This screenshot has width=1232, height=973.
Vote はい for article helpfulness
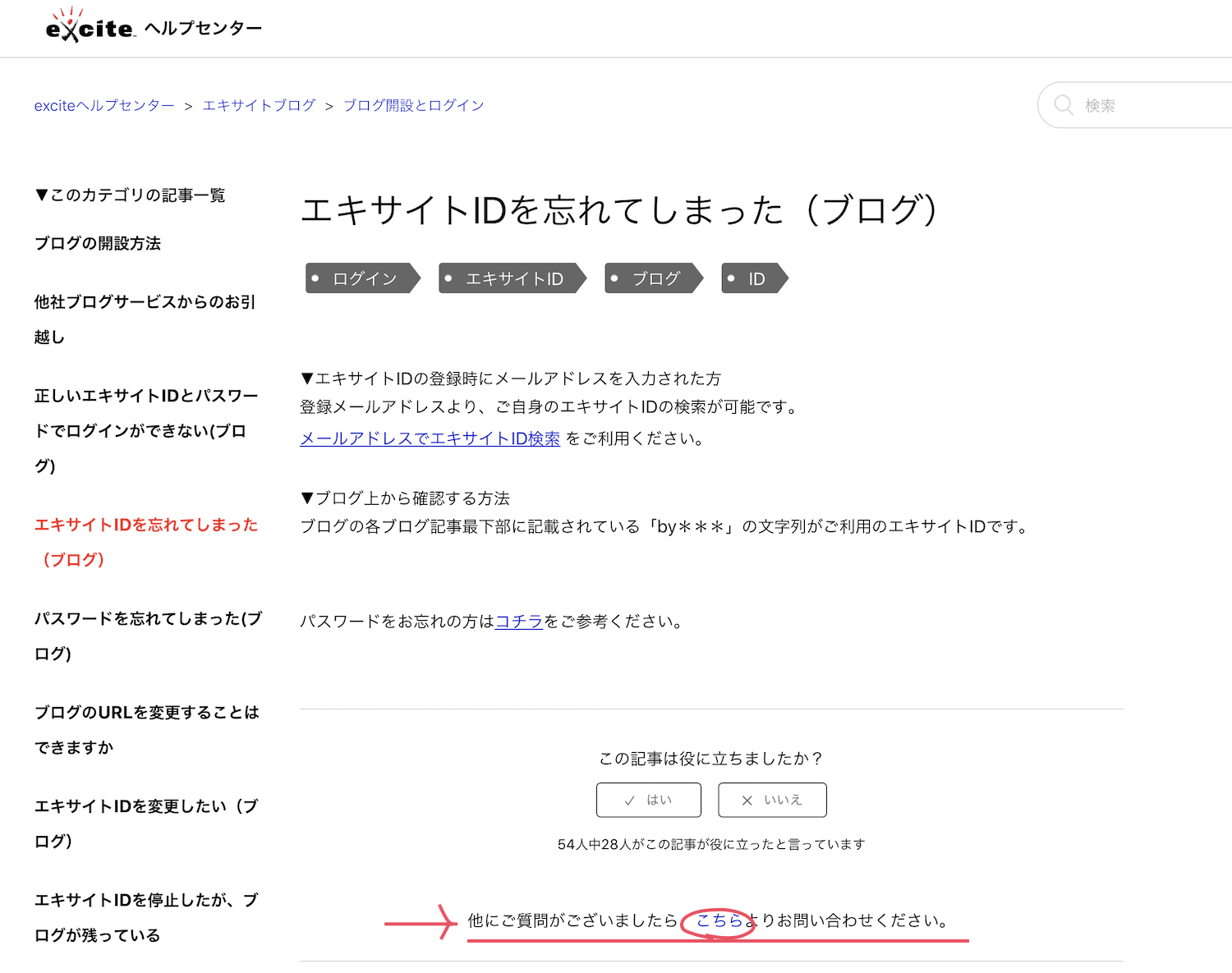click(x=649, y=800)
